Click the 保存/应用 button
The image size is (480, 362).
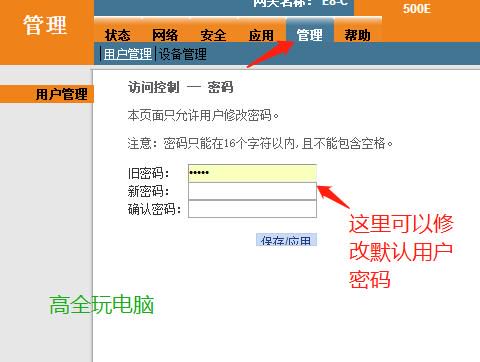tap(286, 240)
